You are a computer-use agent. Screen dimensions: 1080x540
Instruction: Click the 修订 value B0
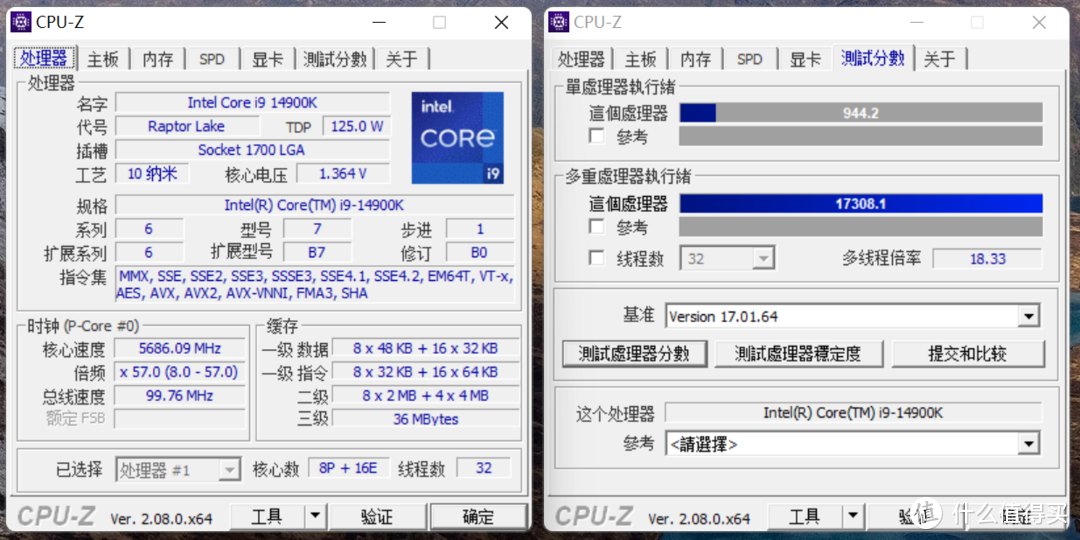[x=479, y=252]
